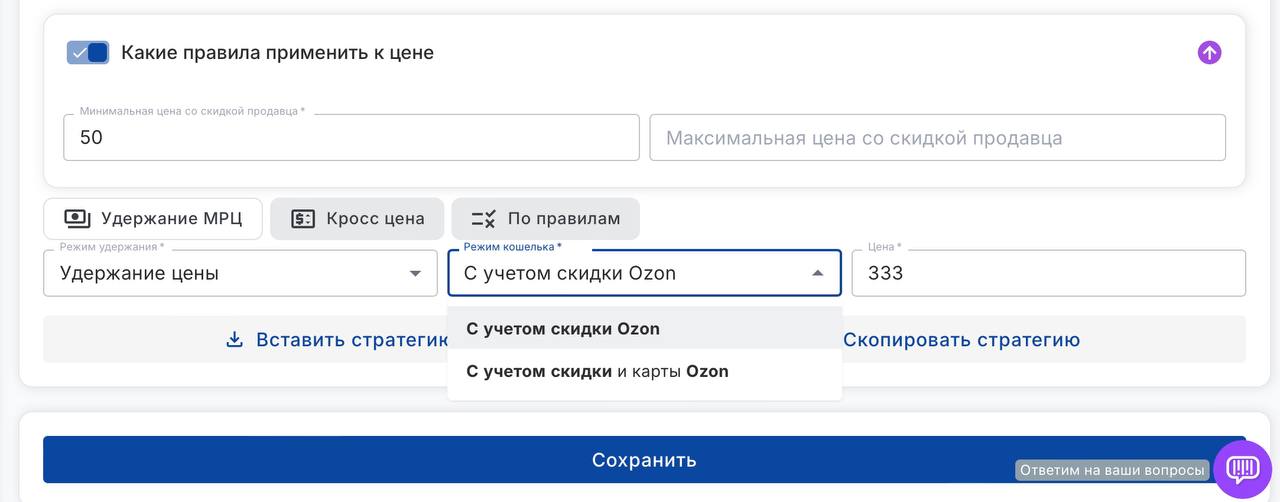
Task: Click the Цена field containing 333
Action: (1047, 274)
